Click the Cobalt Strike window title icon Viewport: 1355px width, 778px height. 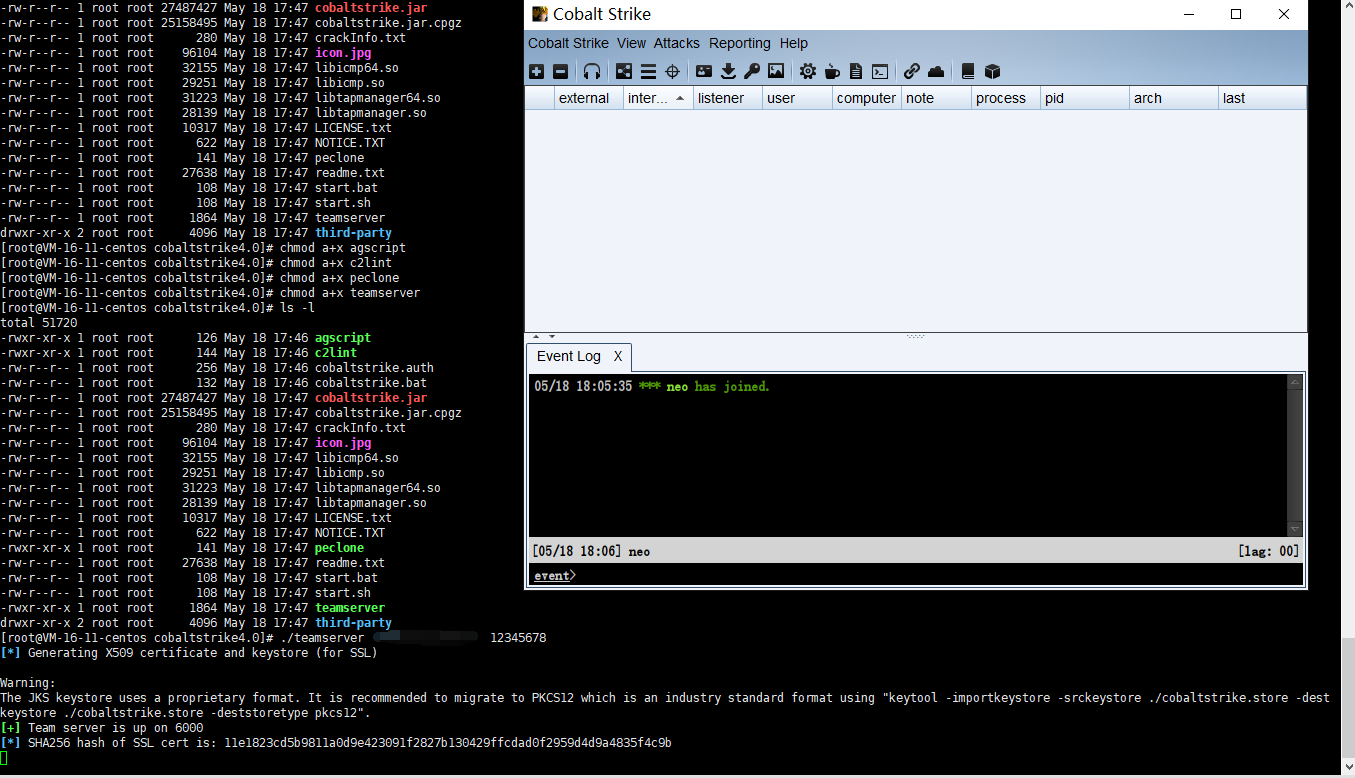[540, 14]
